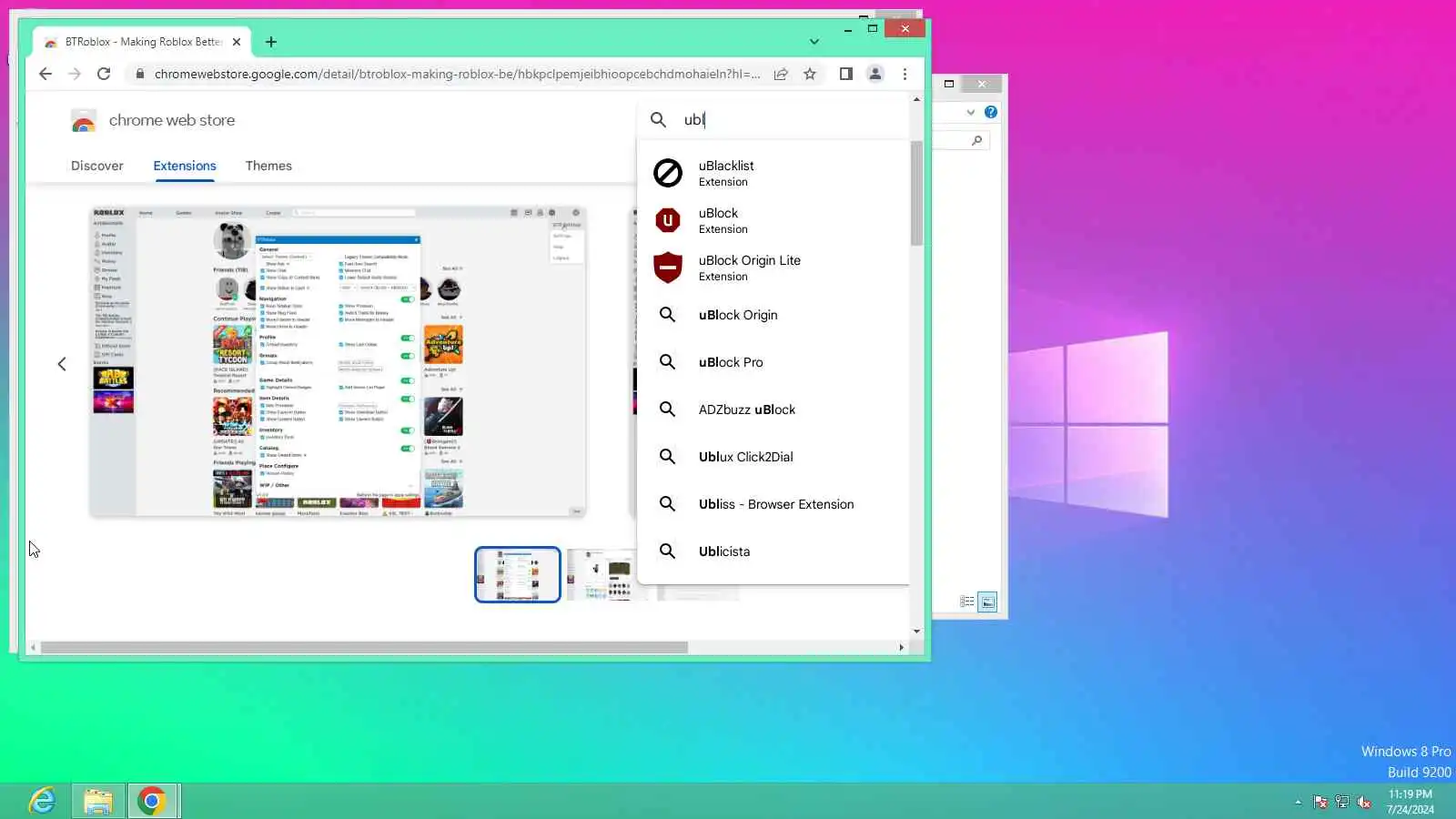
Task: Pick the Ublicista suggestion
Action: (x=773, y=551)
